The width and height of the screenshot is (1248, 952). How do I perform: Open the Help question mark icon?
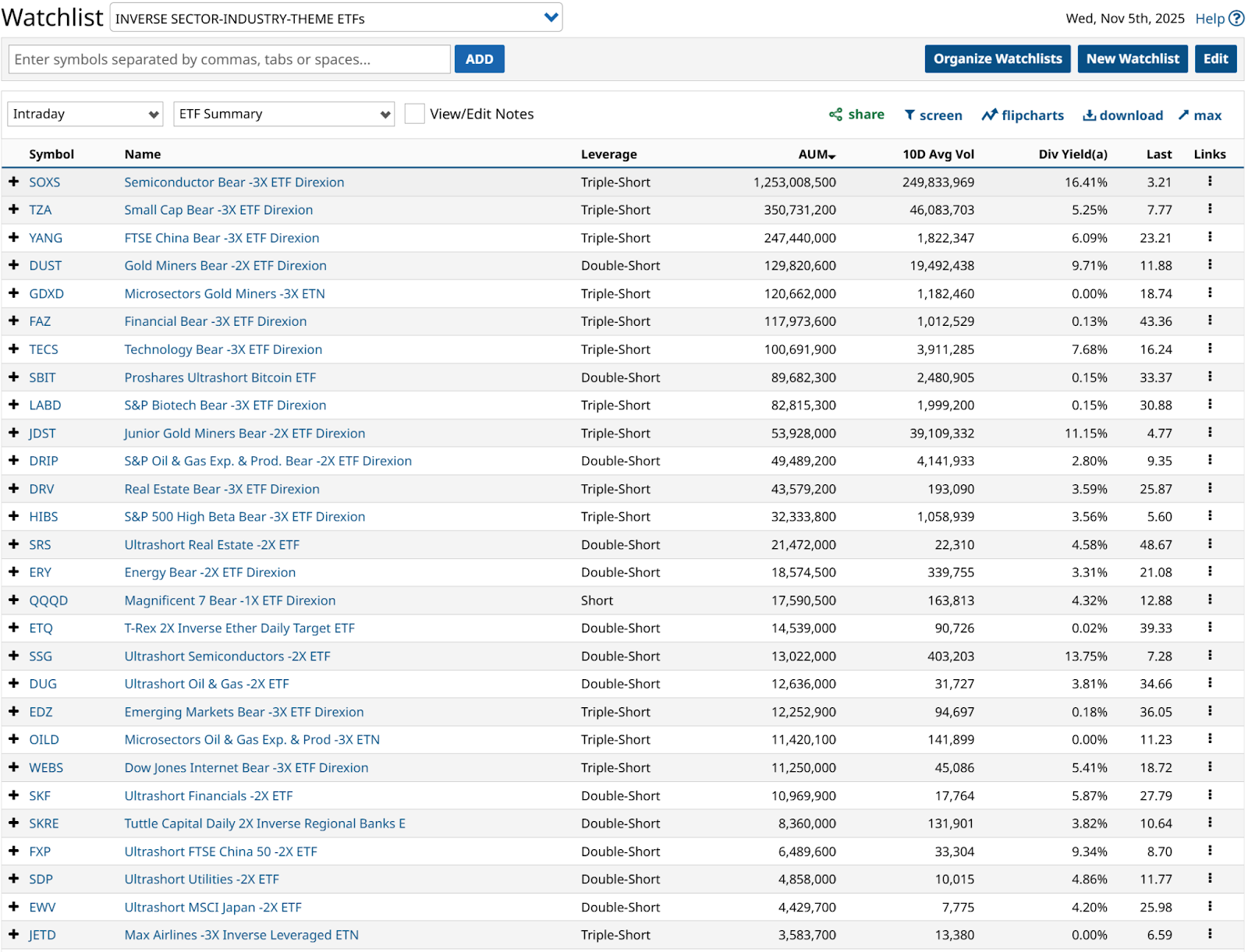[1236, 18]
